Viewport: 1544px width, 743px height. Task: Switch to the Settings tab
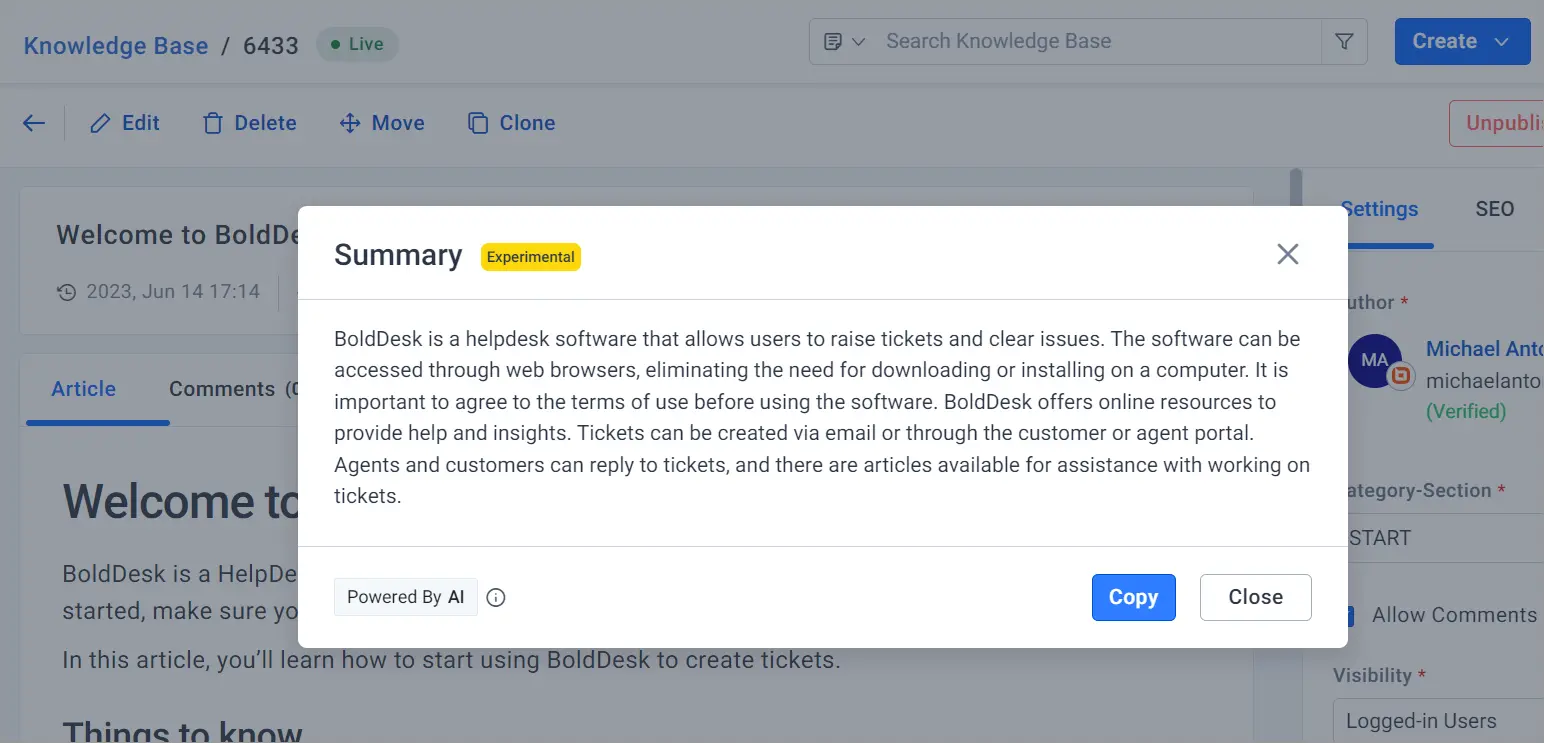click(1379, 209)
